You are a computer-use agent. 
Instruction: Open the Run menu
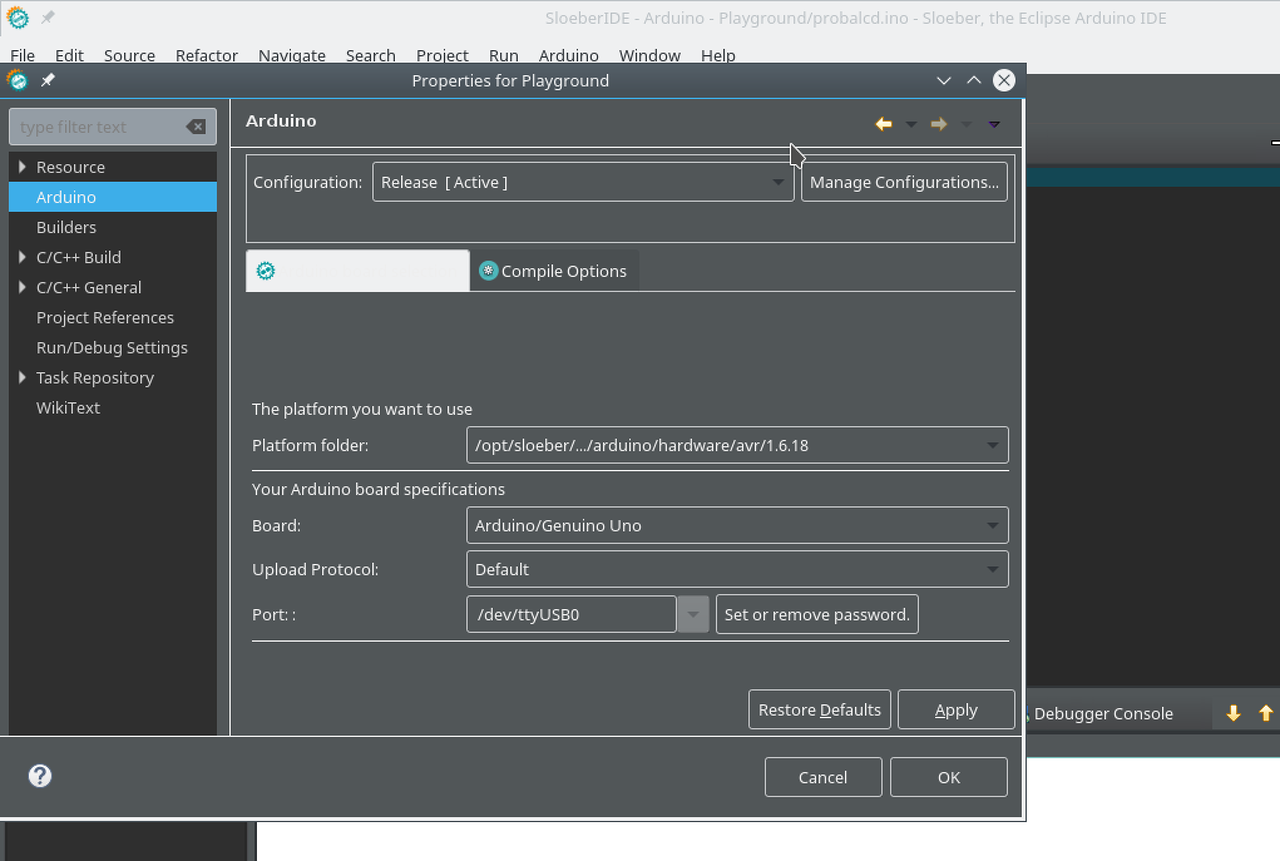click(503, 56)
